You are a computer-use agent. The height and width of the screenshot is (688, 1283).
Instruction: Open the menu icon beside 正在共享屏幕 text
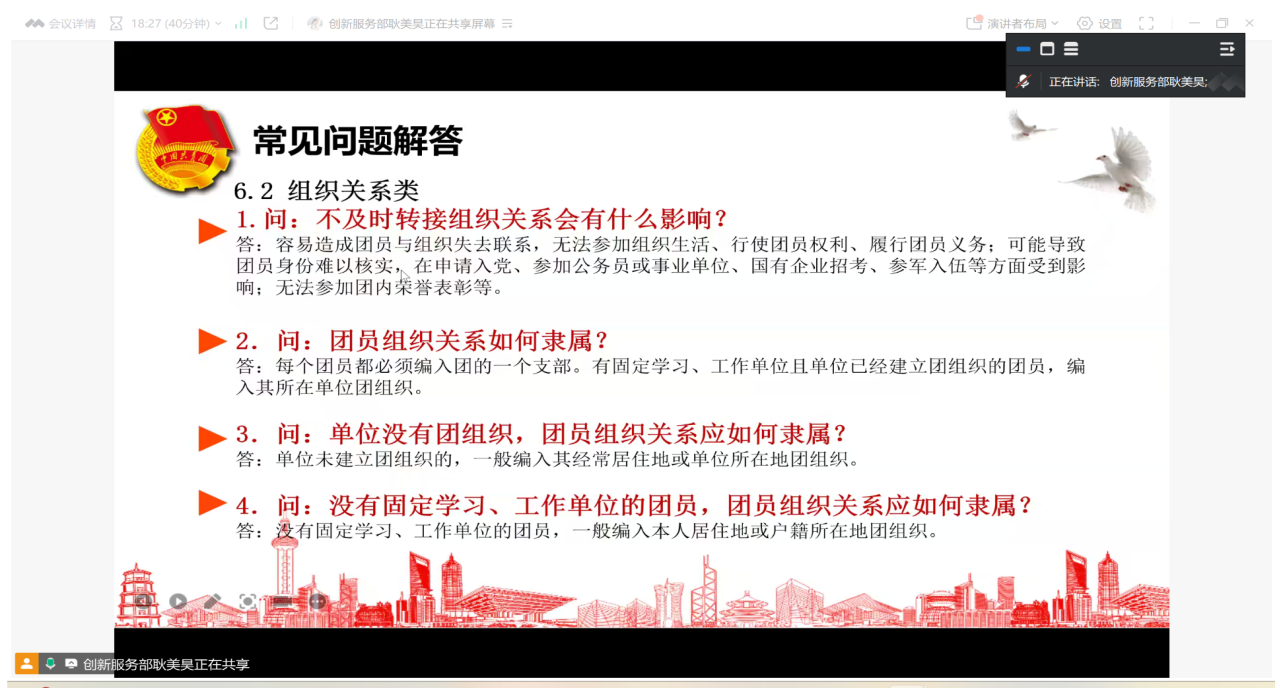click(x=507, y=23)
